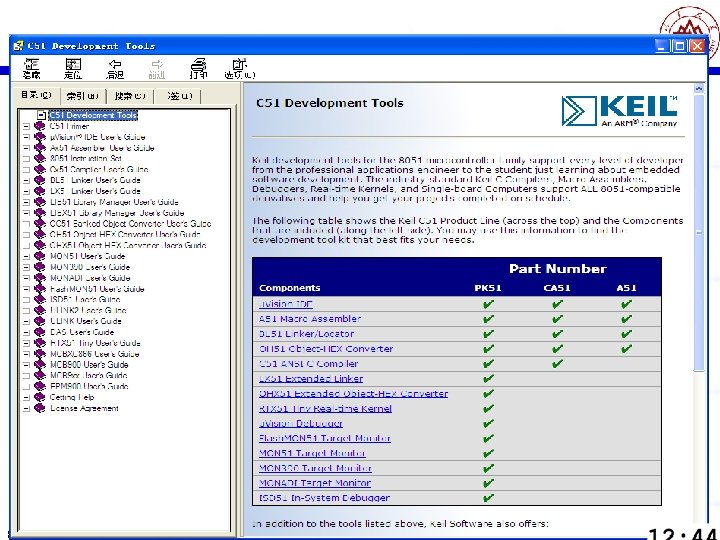Screen dimensions: 720x540
Task: Go back with the 后退 arrow icon
Action: [115, 68]
